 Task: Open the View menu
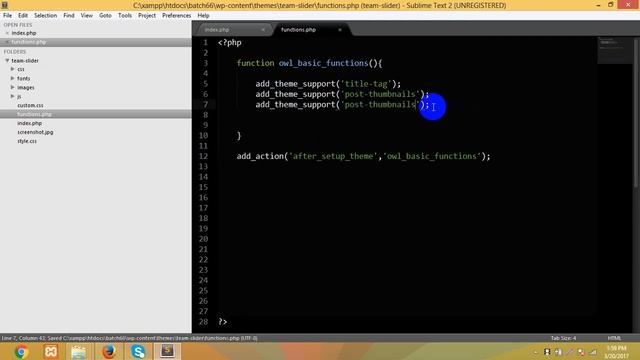87,16
